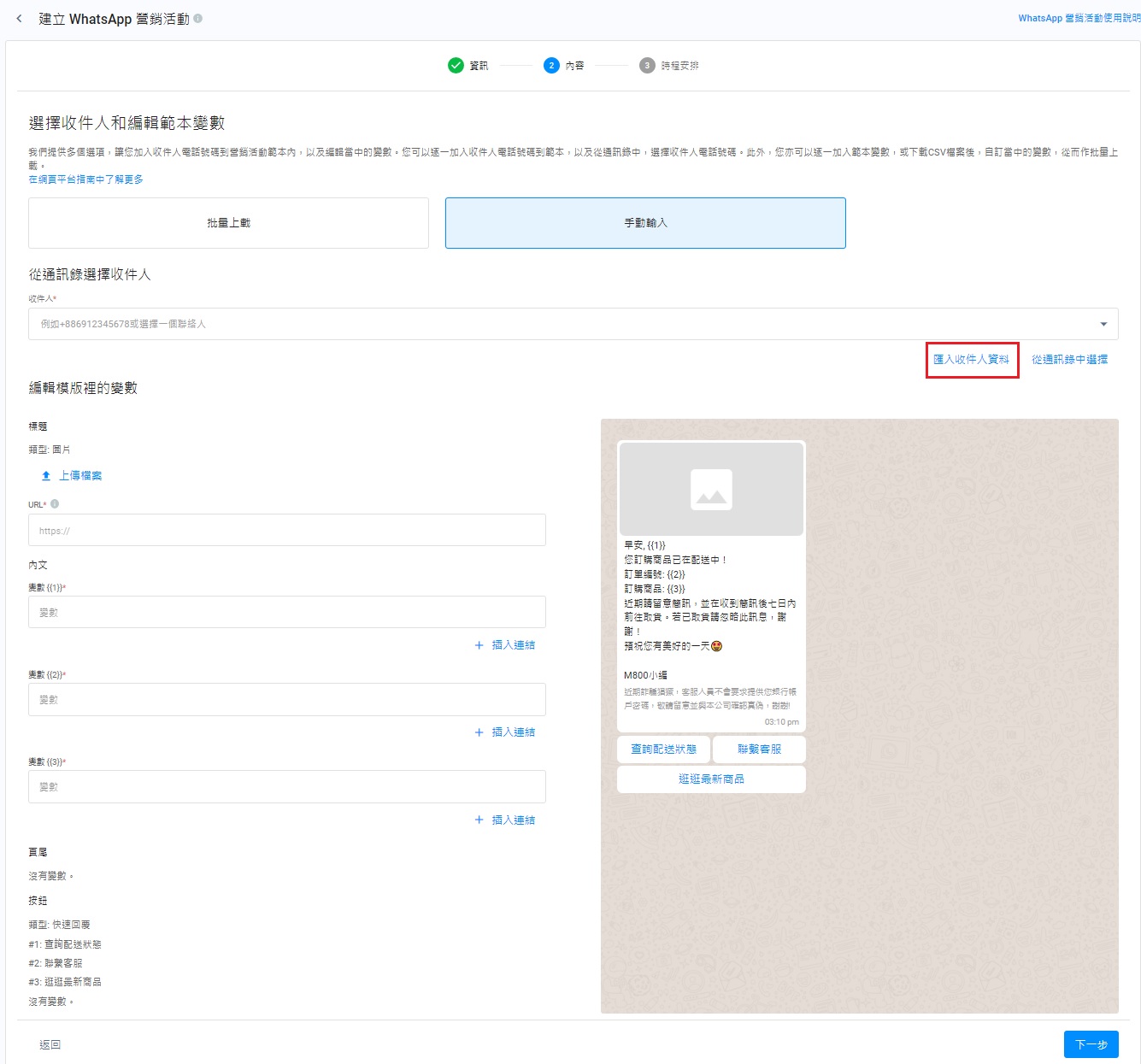The width and height of the screenshot is (1141, 1064).
Task: Click the info icon beside URL label
Action: [x=55, y=504]
